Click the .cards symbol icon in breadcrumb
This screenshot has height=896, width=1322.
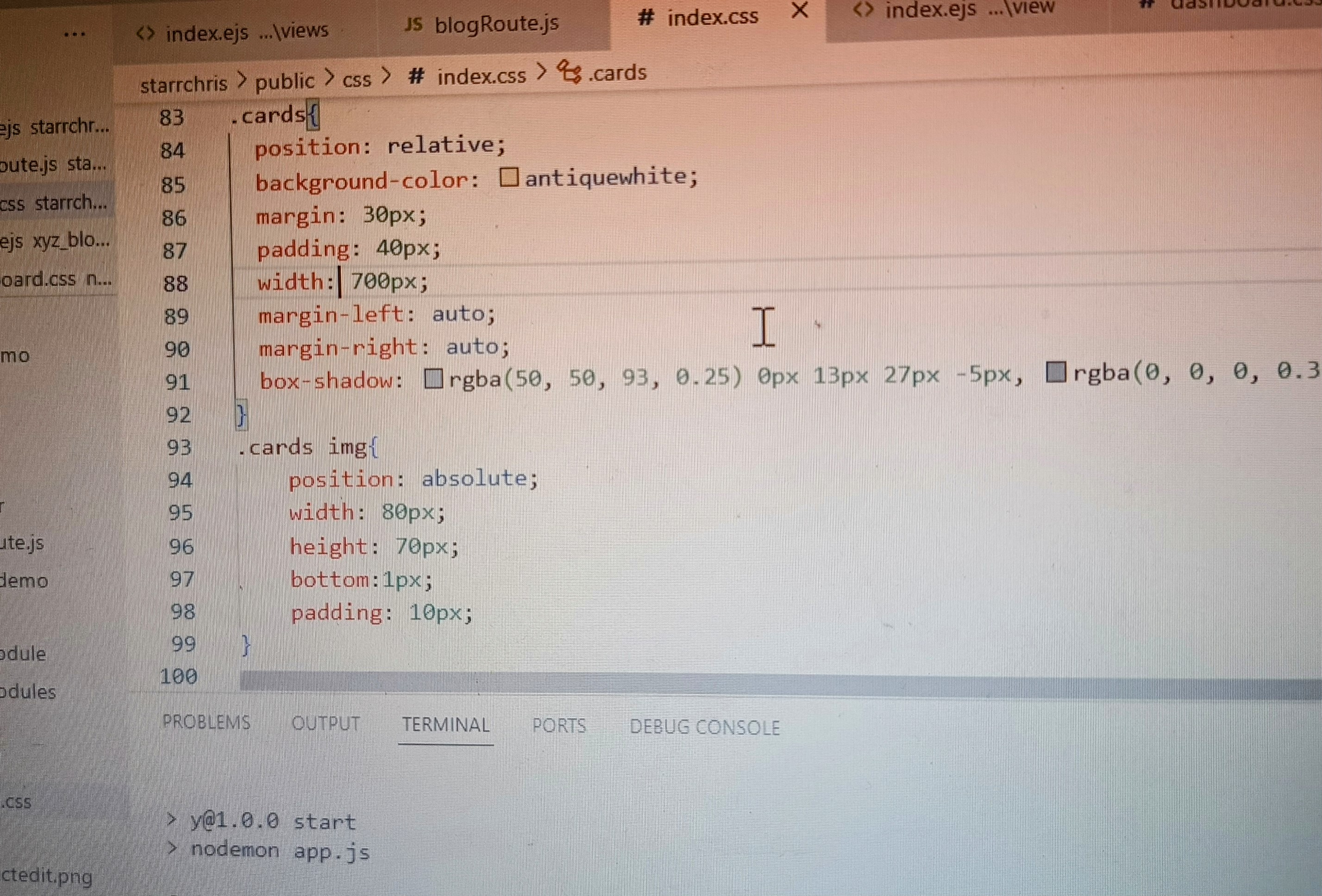(570, 73)
